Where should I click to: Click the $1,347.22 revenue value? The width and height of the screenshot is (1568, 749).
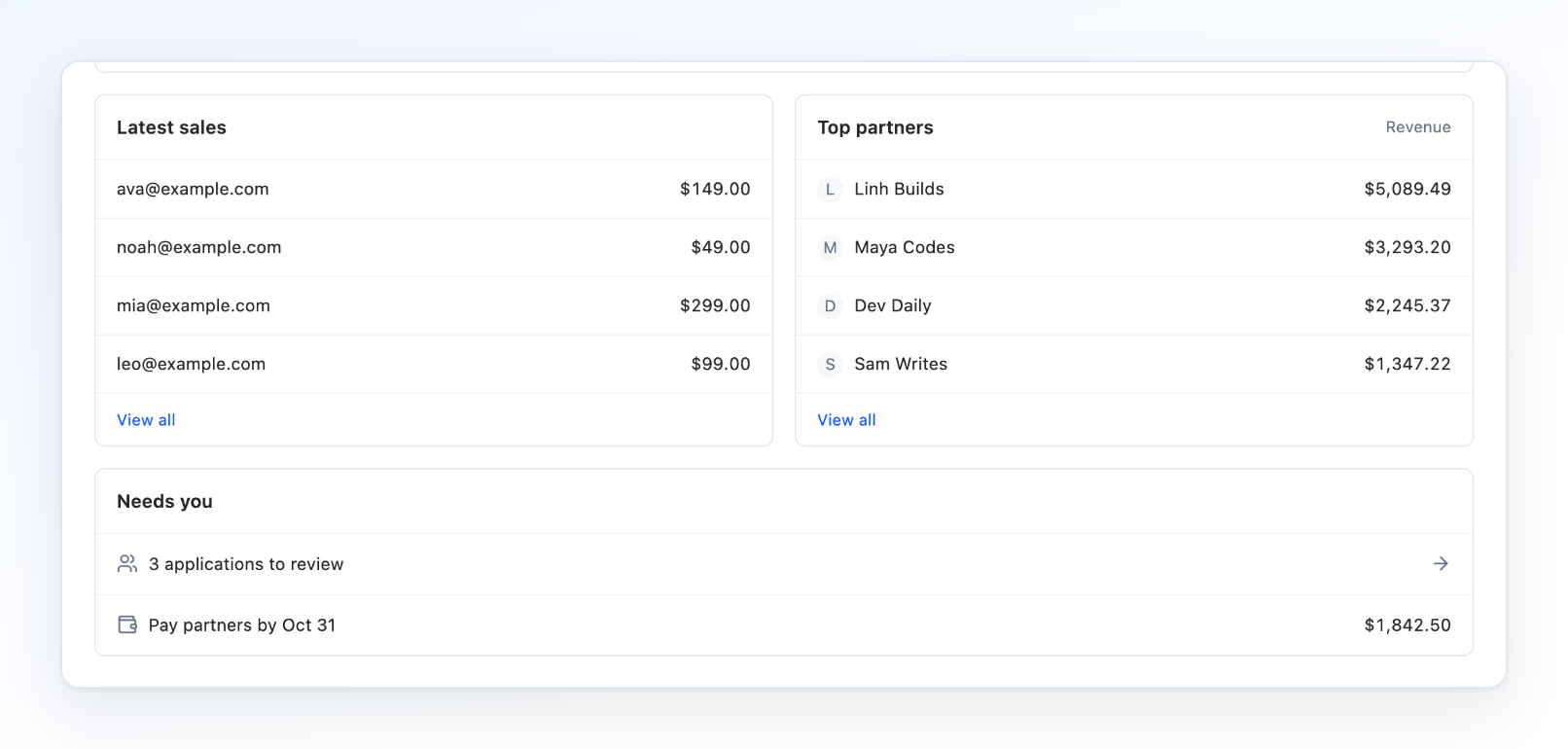(1408, 364)
